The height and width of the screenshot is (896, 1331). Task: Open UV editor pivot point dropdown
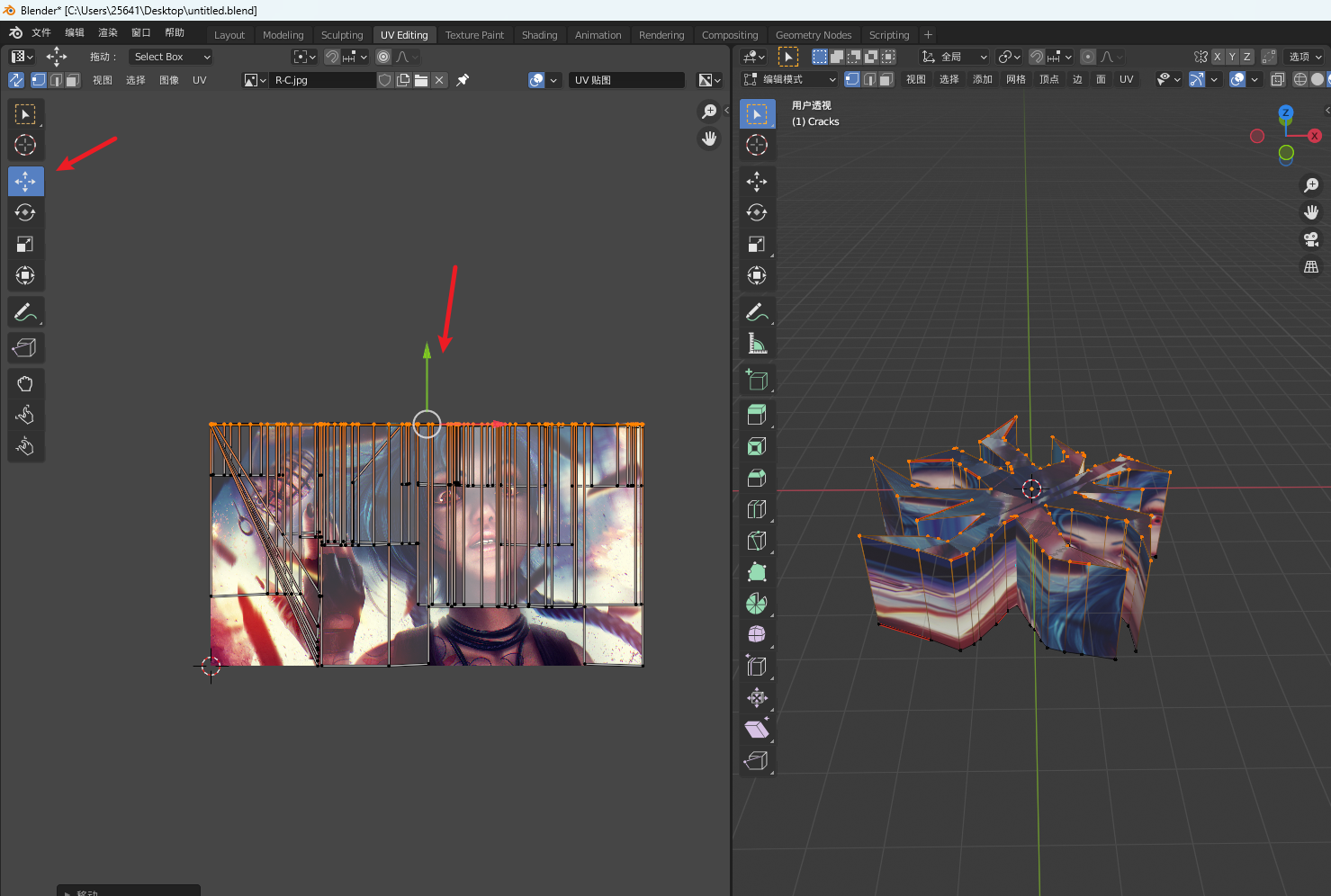click(x=305, y=57)
